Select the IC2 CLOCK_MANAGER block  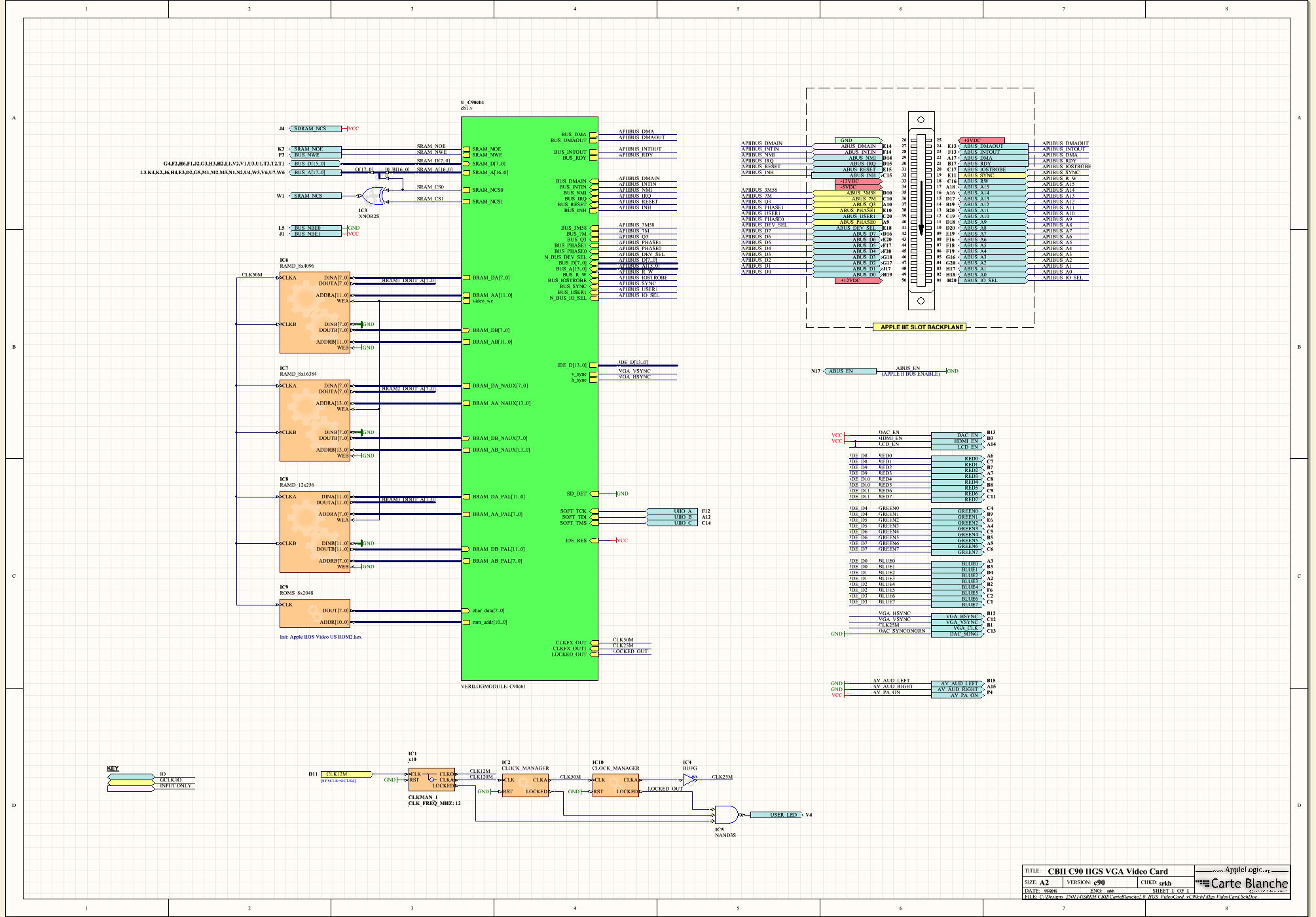(x=525, y=785)
